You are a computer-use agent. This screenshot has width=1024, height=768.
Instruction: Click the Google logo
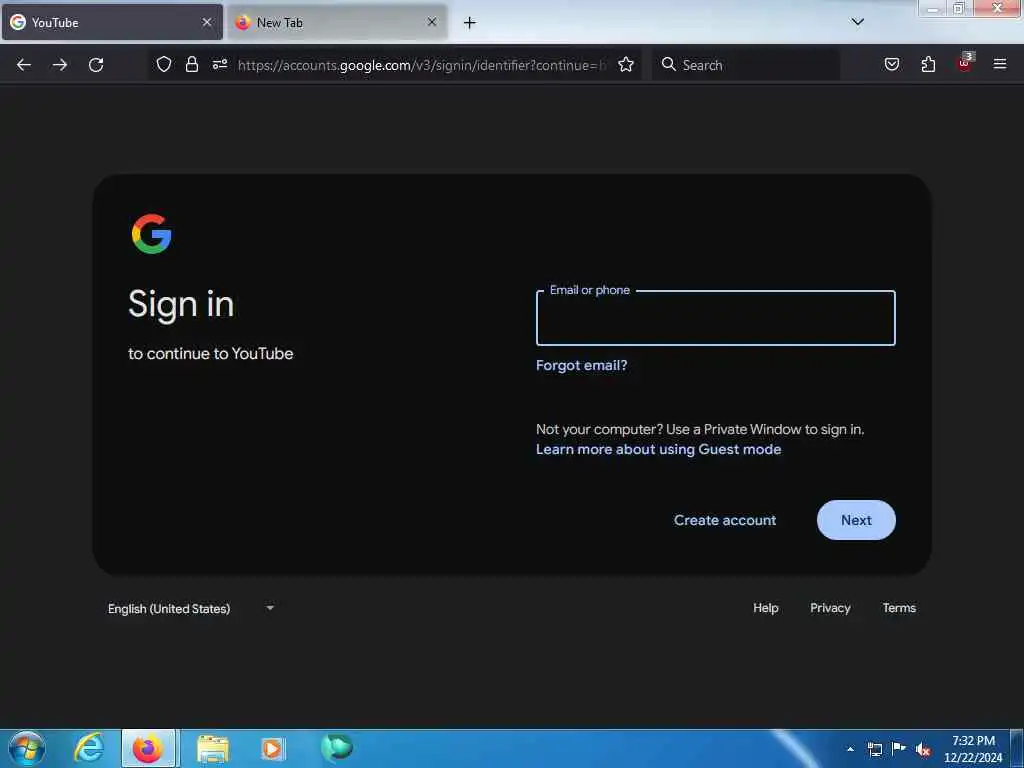click(x=152, y=233)
